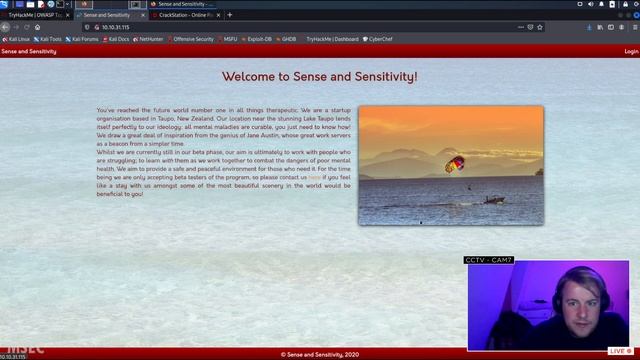Viewport: 640px width, 360px height.
Task: Click the blue browser window close button
Action: pyautogui.click(x=636, y=15)
